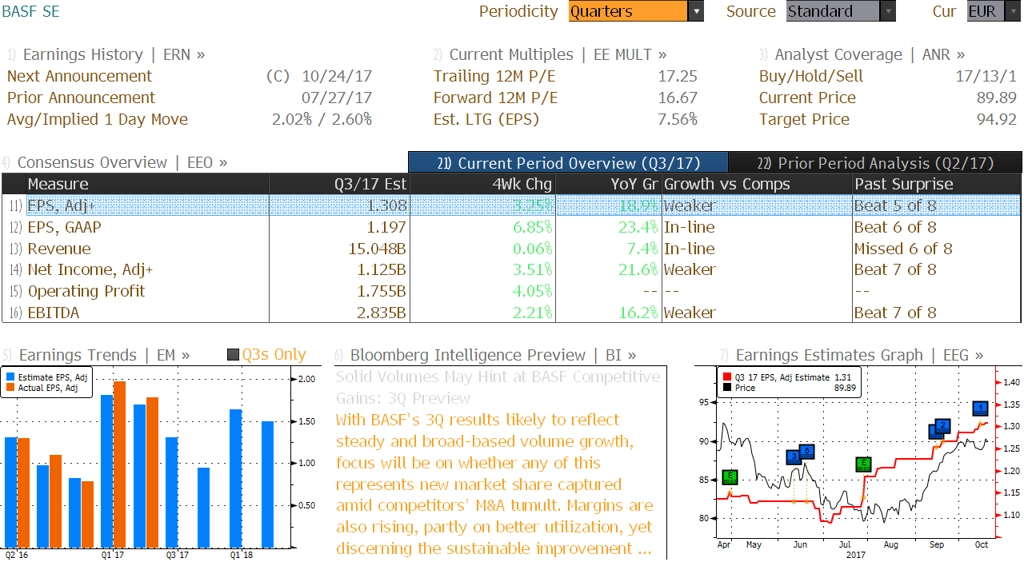Viewport: 1024px width, 562px height.
Task: Click the Prior Announcement date 07/27/17
Action: click(337, 97)
